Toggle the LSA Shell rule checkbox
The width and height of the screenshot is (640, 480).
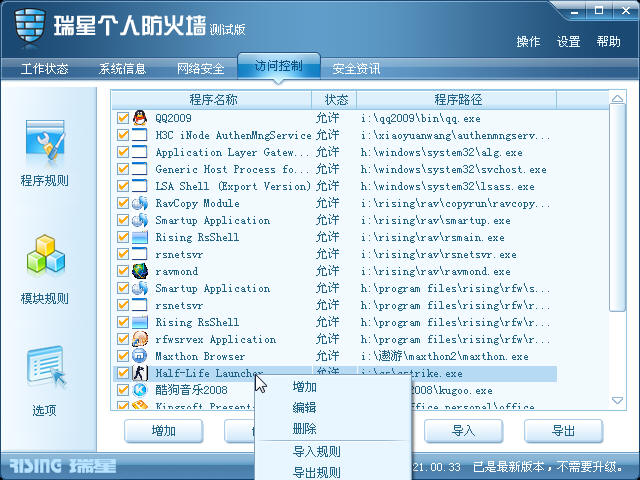pyautogui.click(x=123, y=186)
